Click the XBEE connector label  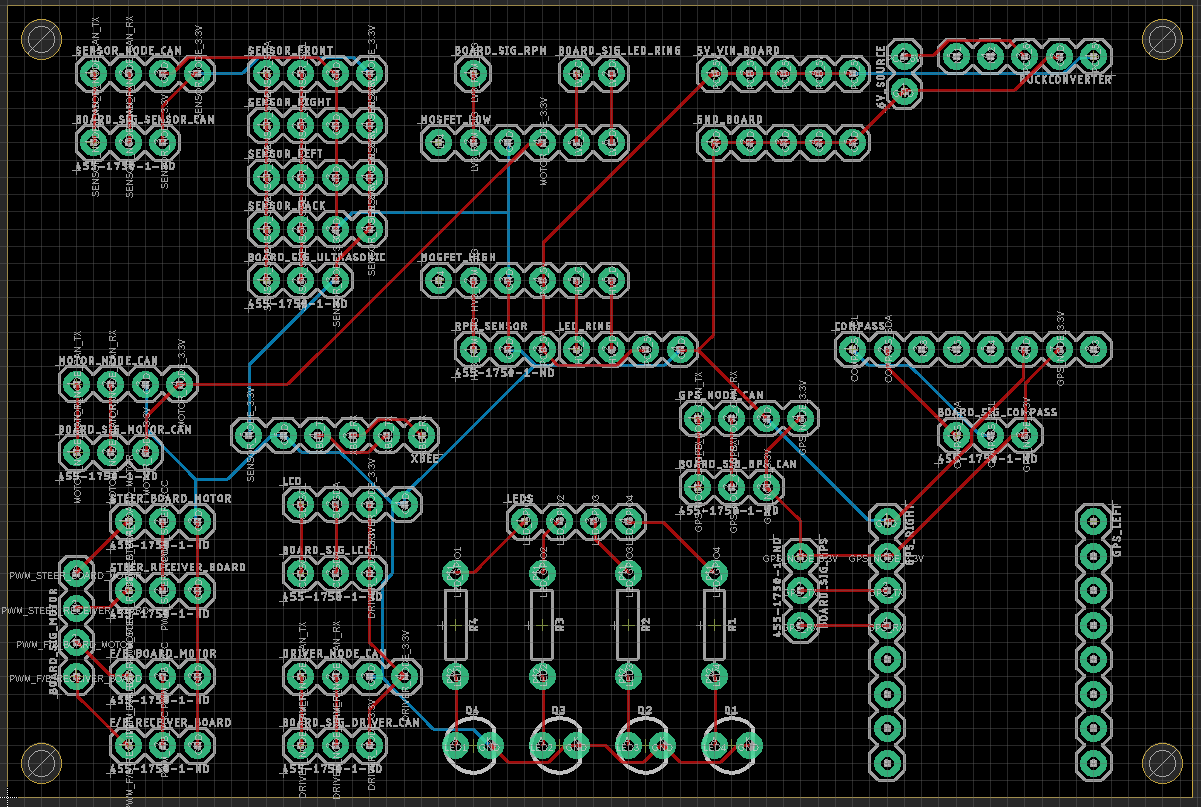coord(425,459)
